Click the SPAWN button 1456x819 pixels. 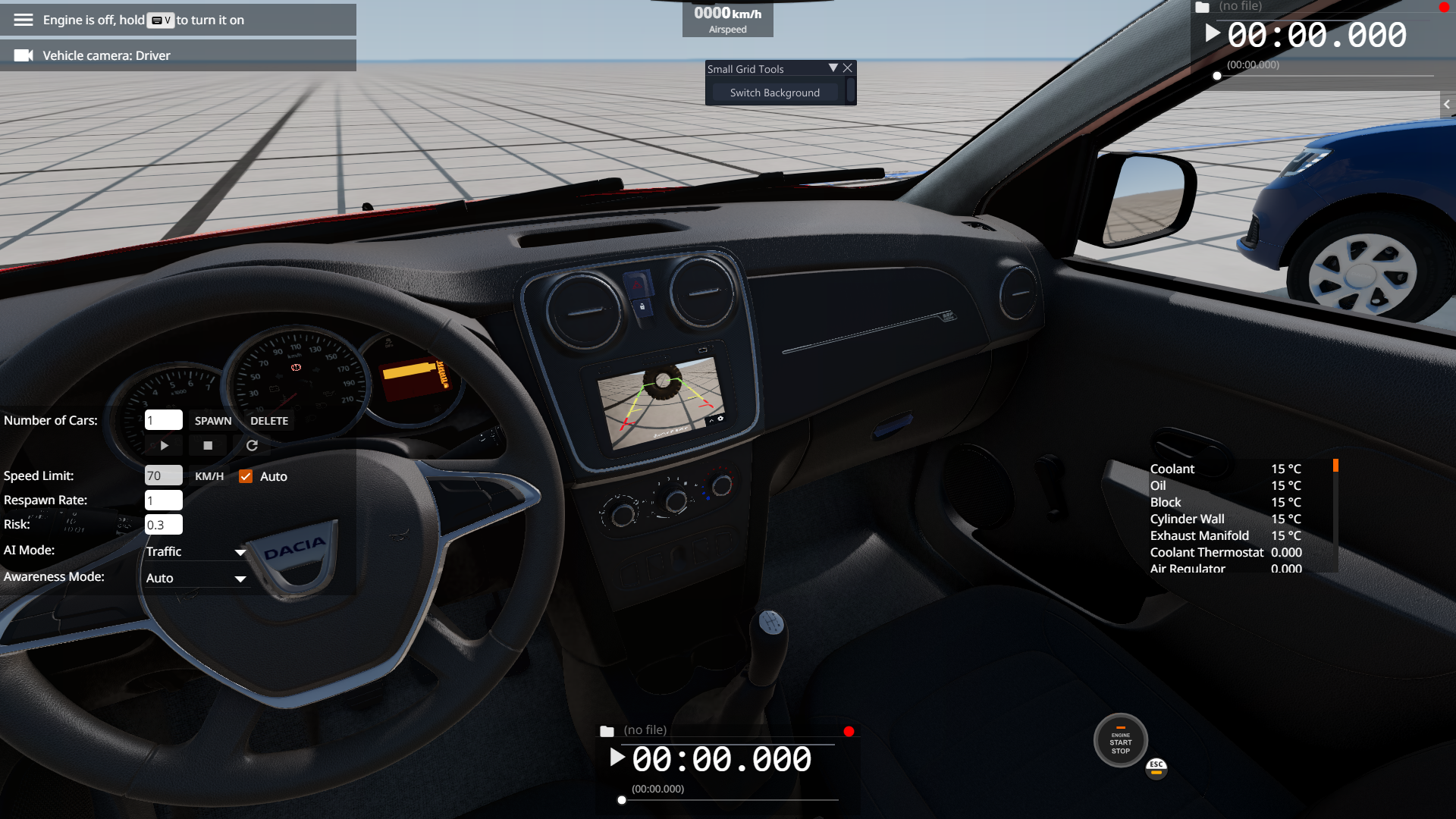click(213, 421)
